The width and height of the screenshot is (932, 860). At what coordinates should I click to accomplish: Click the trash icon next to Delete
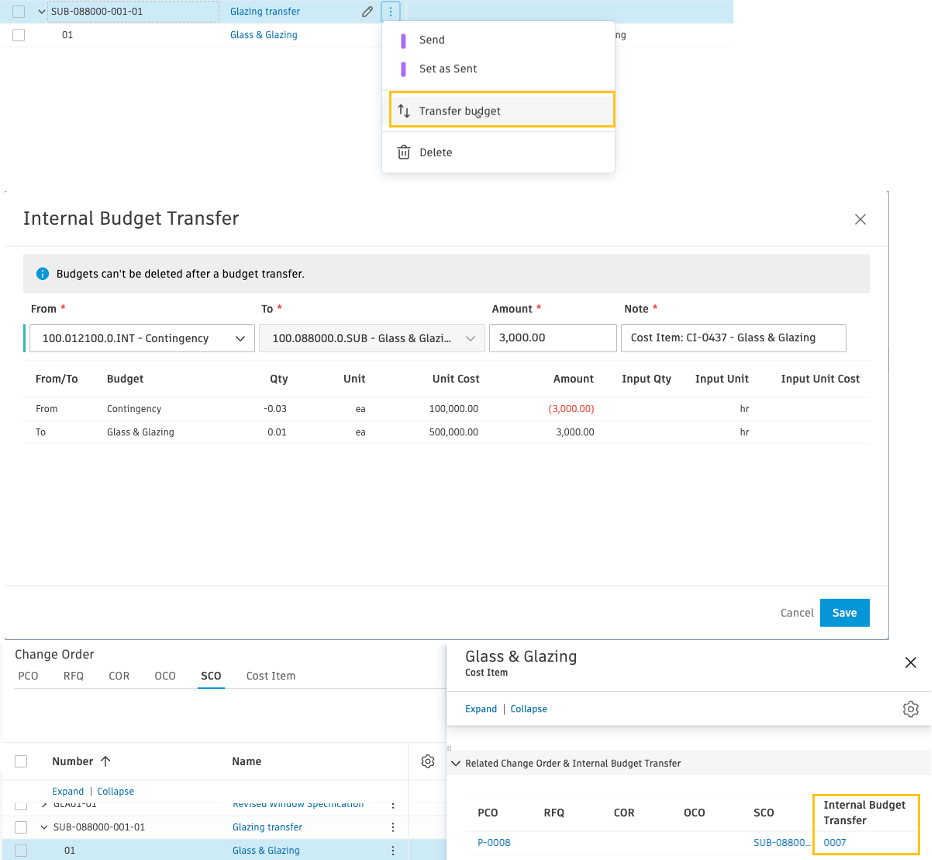(x=404, y=153)
